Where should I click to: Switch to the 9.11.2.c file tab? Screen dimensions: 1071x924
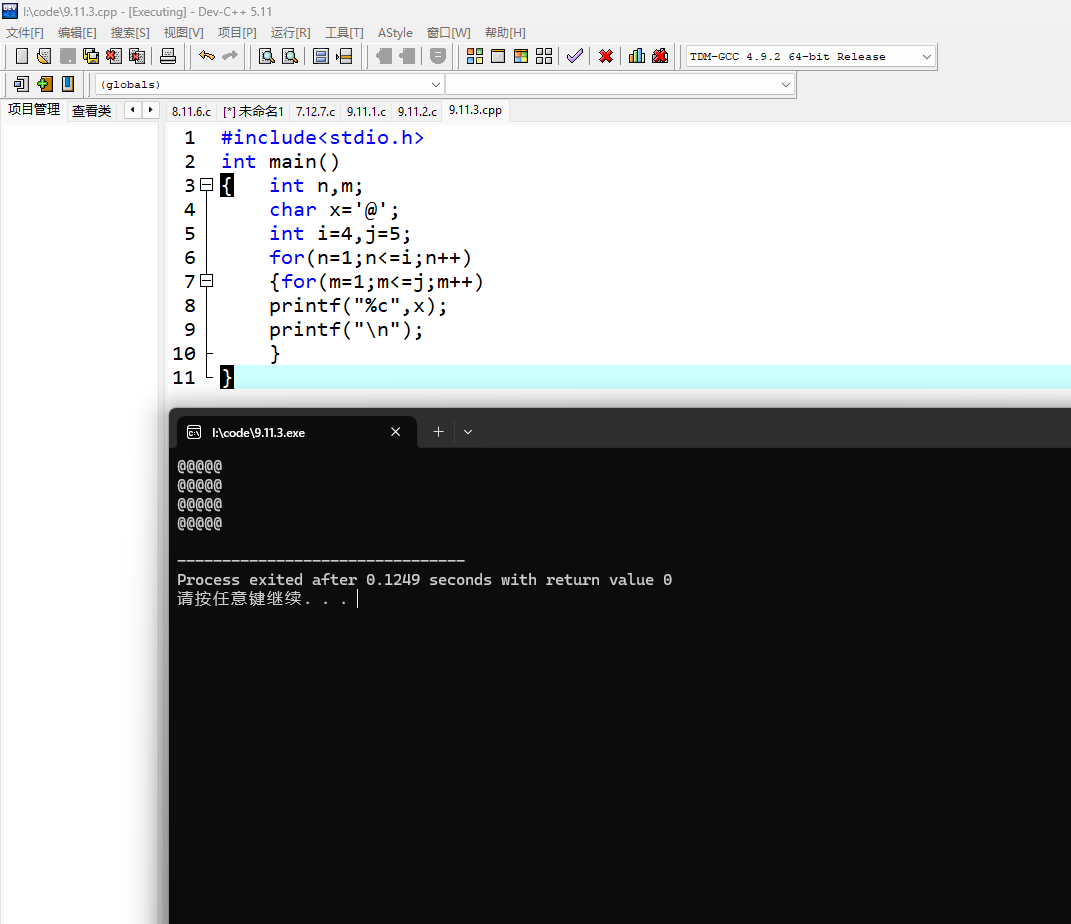coord(417,111)
